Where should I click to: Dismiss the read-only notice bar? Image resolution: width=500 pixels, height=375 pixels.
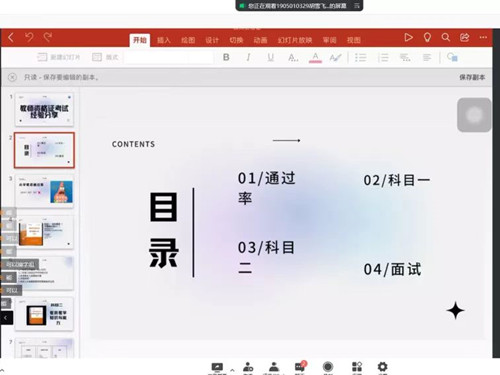[x=12, y=77]
